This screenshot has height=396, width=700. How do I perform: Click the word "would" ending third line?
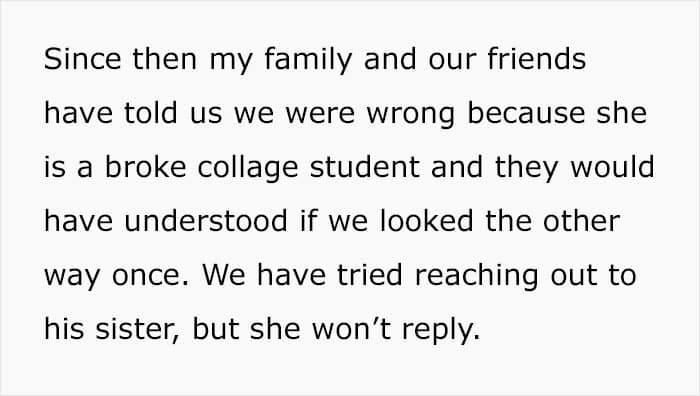(612, 167)
